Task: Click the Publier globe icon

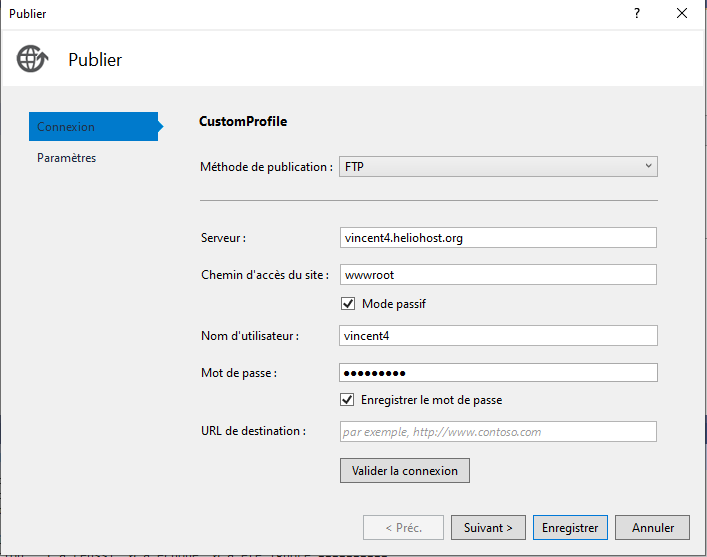Action: click(31, 59)
